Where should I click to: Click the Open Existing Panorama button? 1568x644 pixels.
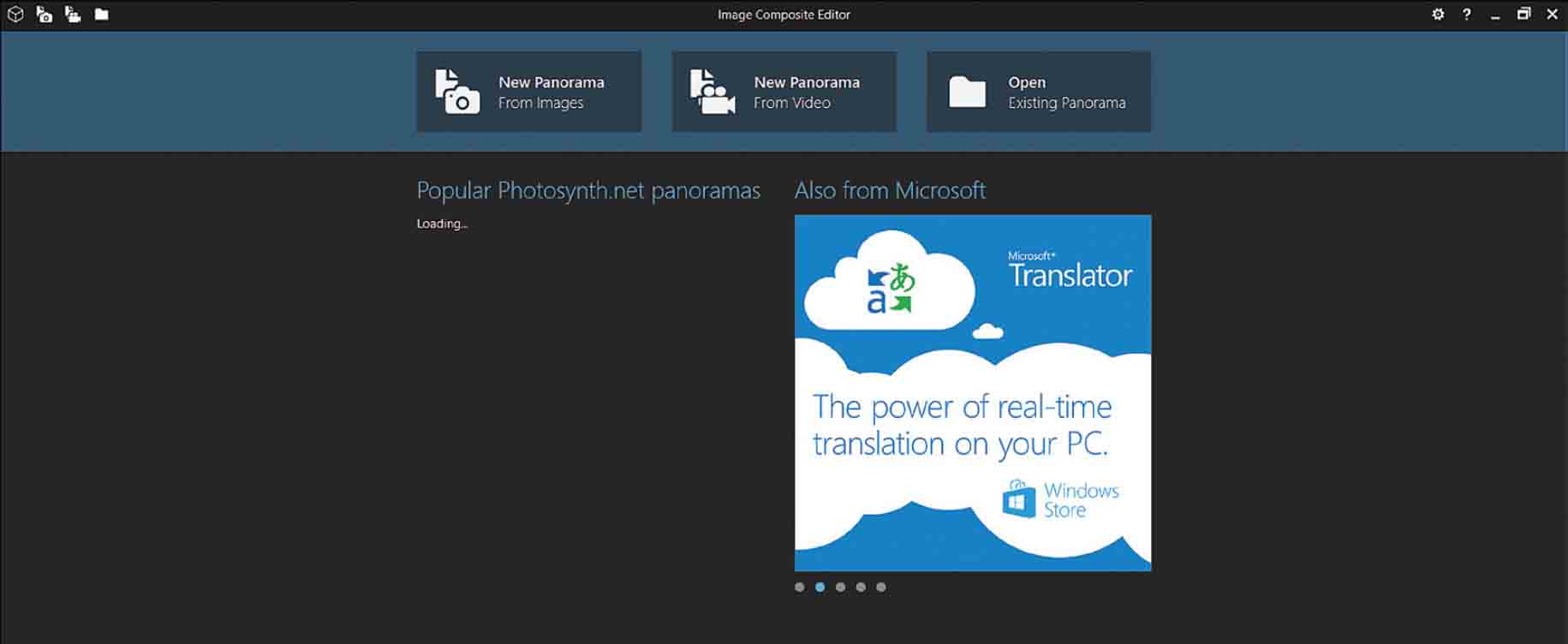(x=1038, y=92)
